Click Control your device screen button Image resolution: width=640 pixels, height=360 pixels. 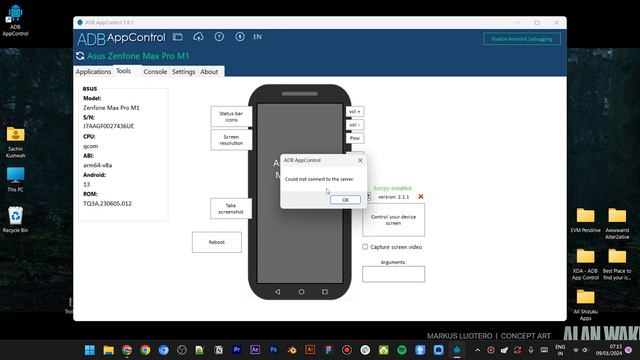coord(393,220)
